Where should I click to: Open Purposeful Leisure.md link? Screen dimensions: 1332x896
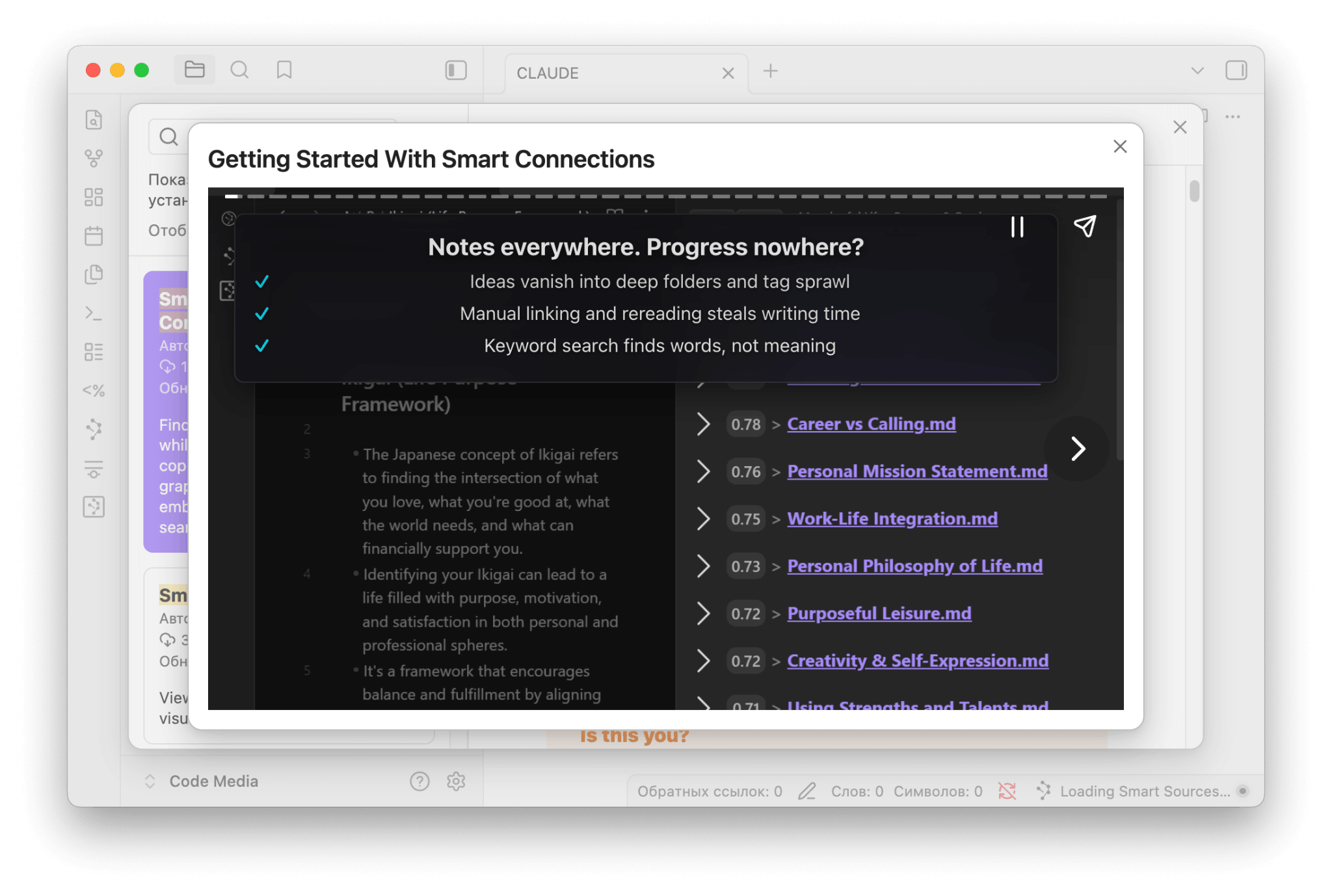click(x=879, y=614)
